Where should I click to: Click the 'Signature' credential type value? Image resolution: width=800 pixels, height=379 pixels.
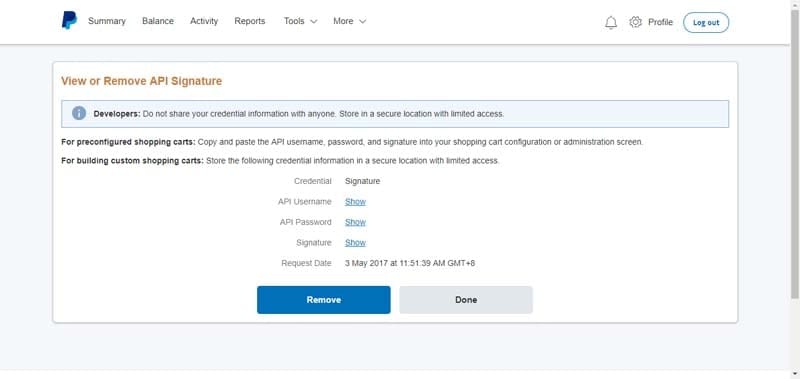(362, 181)
